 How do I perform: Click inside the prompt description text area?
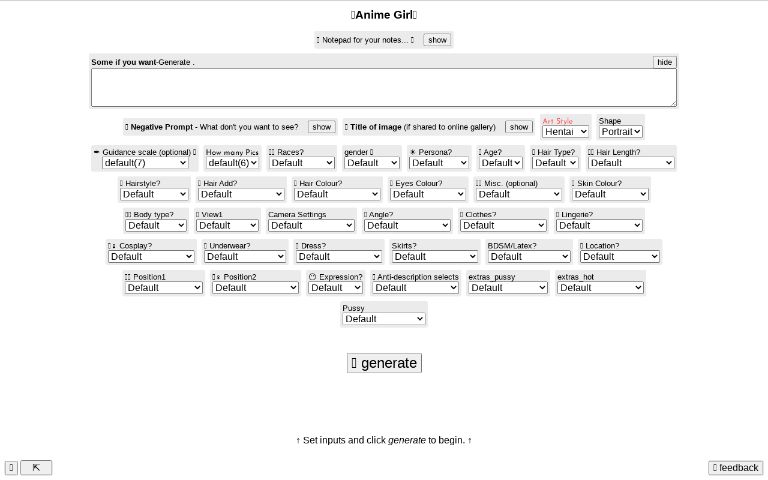coord(383,87)
